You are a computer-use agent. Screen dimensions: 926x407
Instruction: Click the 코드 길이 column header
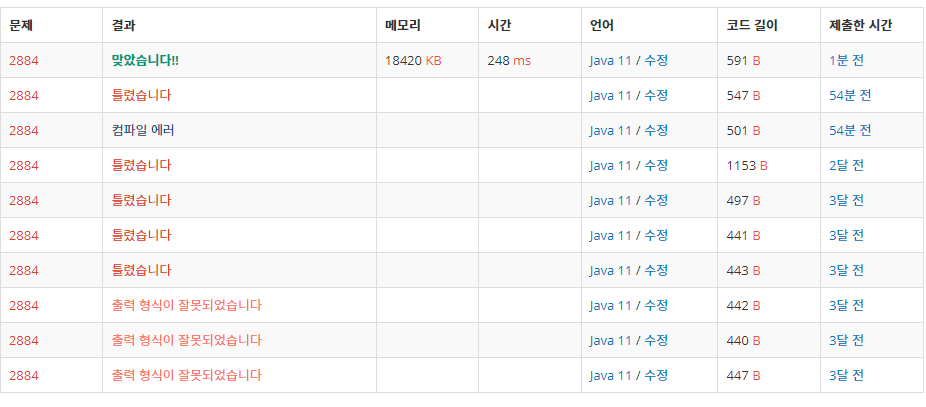coord(752,25)
